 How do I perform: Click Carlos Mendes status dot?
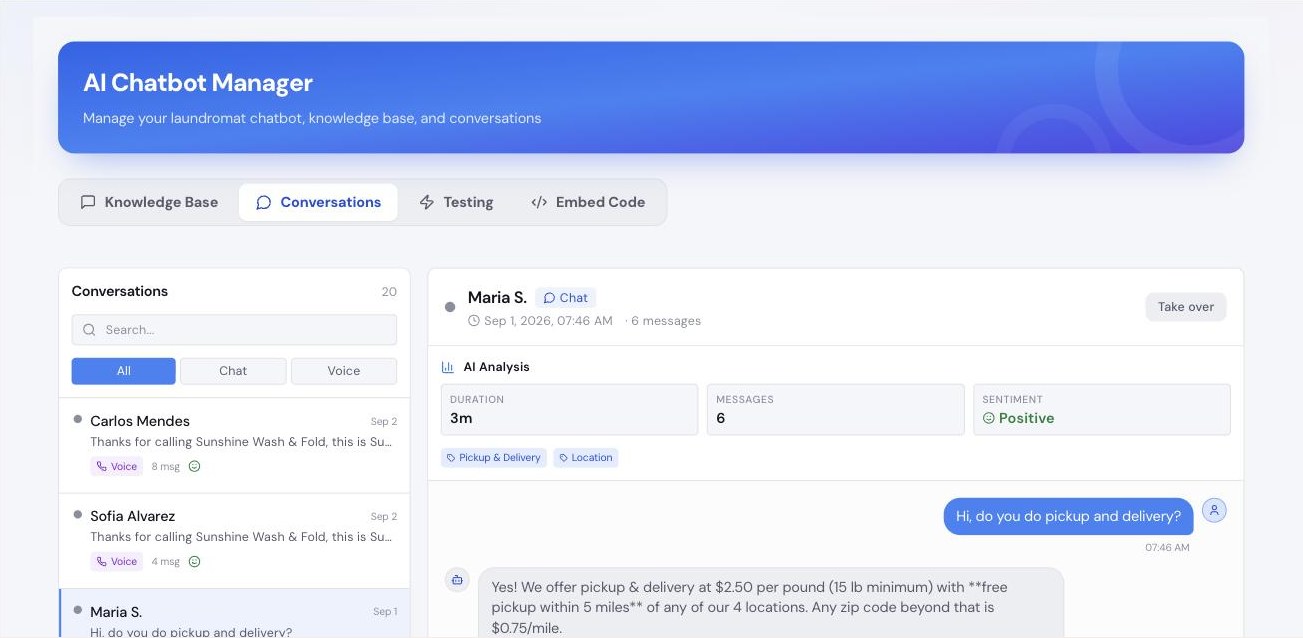(x=78, y=419)
